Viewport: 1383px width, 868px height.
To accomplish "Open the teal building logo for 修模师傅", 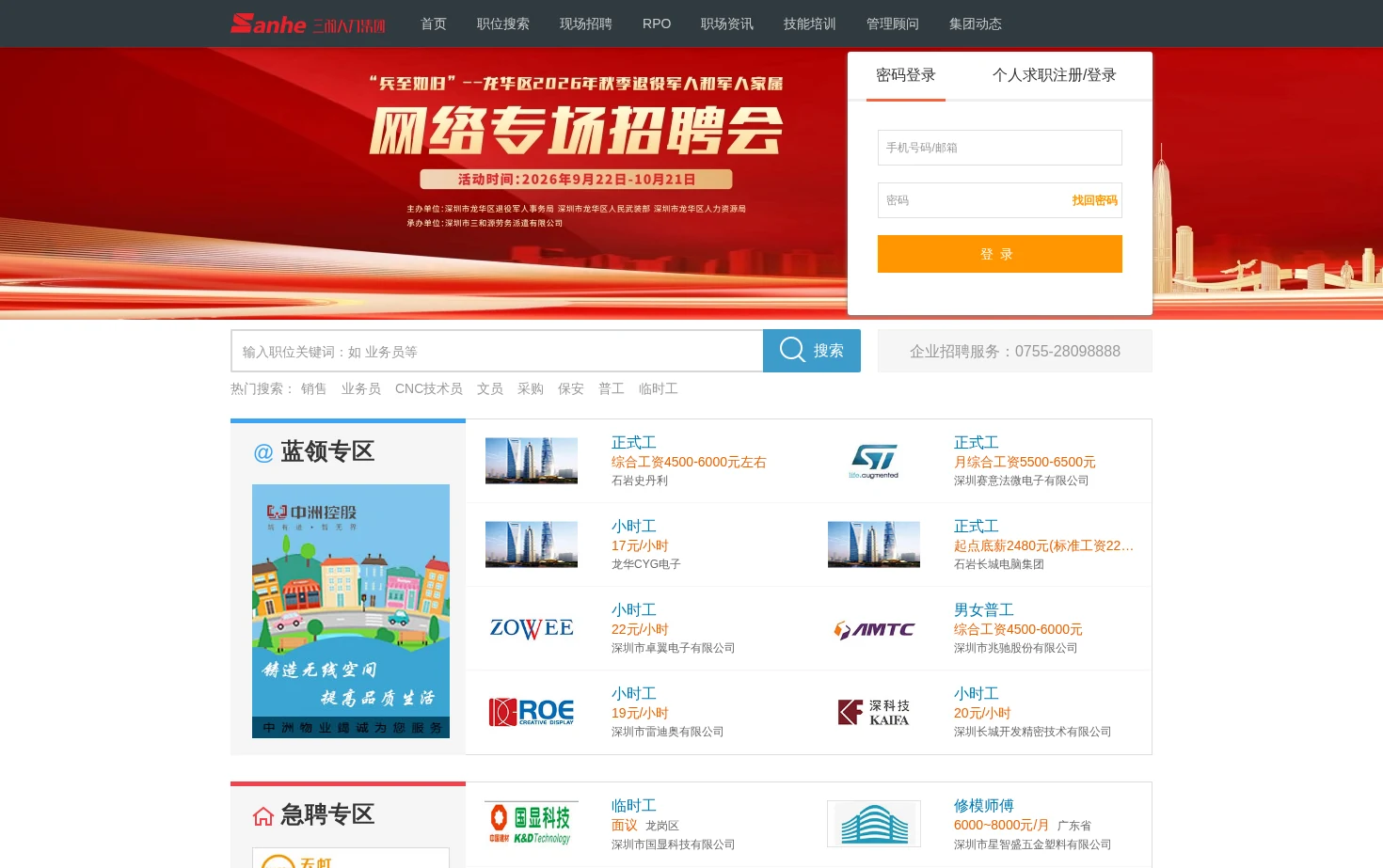I will 874,824.
